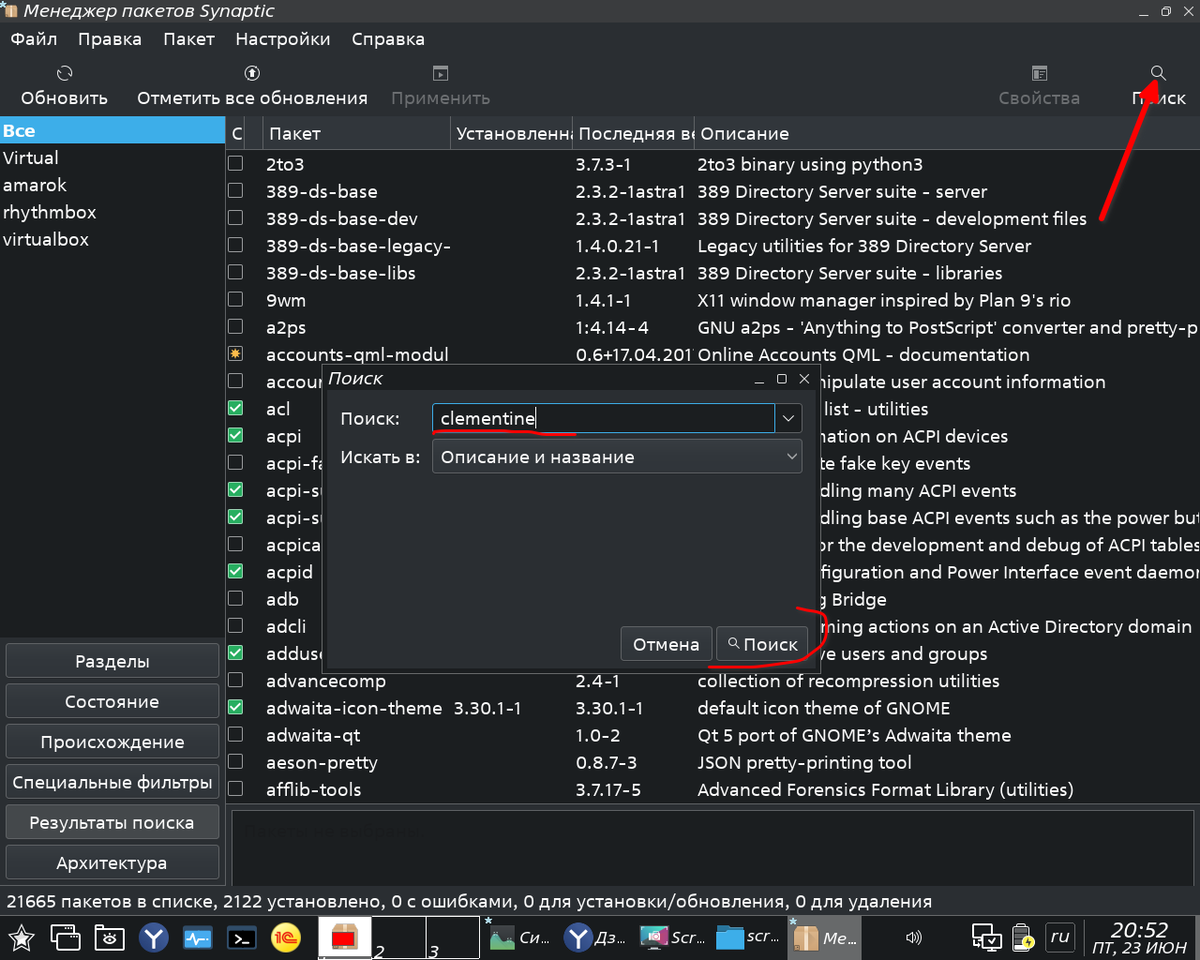Switch to virtual desktop 3
This screenshot has height=960, width=1200.
coord(452,938)
